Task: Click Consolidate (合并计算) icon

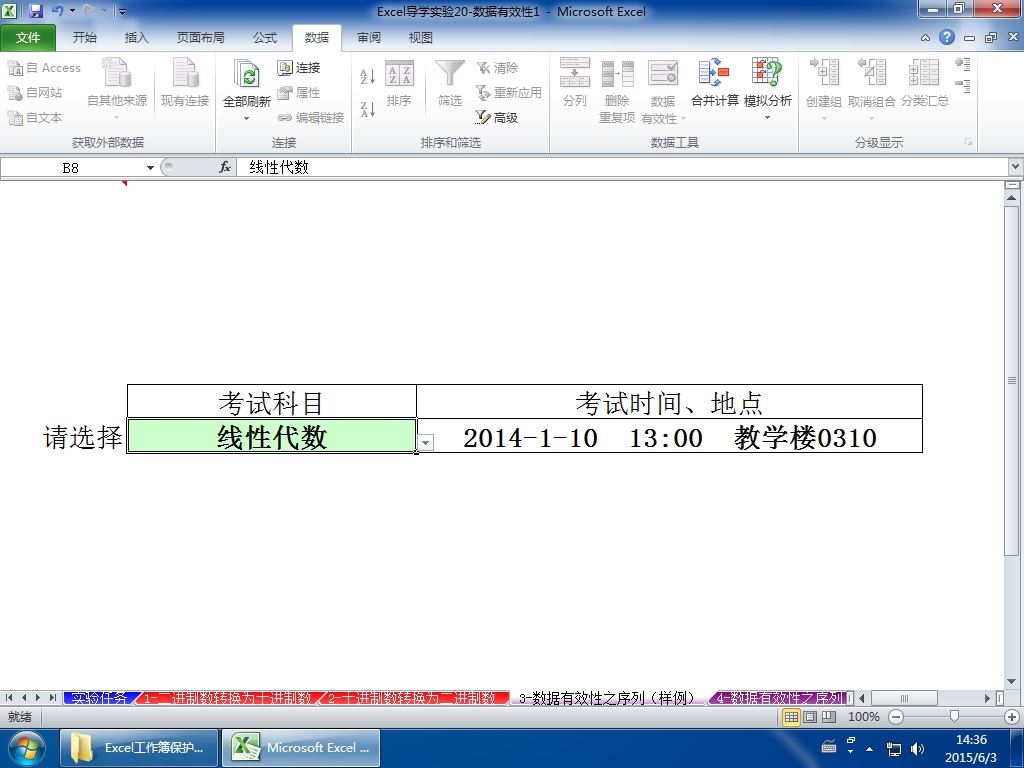Action: click(714, 83)
